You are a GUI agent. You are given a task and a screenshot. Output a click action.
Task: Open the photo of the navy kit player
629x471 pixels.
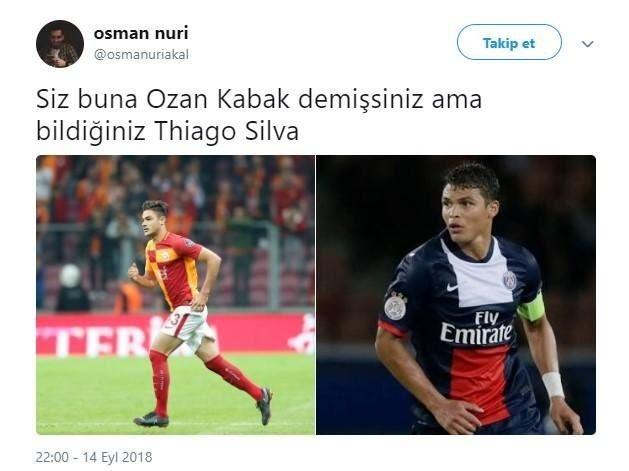[456, 295]
